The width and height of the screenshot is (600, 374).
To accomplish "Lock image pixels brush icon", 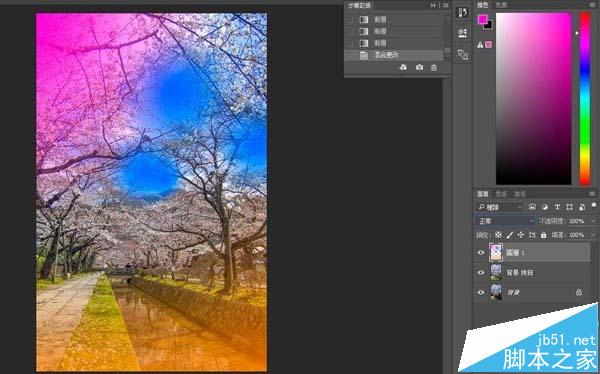I will pyautogui.click(x=510, y=235).
